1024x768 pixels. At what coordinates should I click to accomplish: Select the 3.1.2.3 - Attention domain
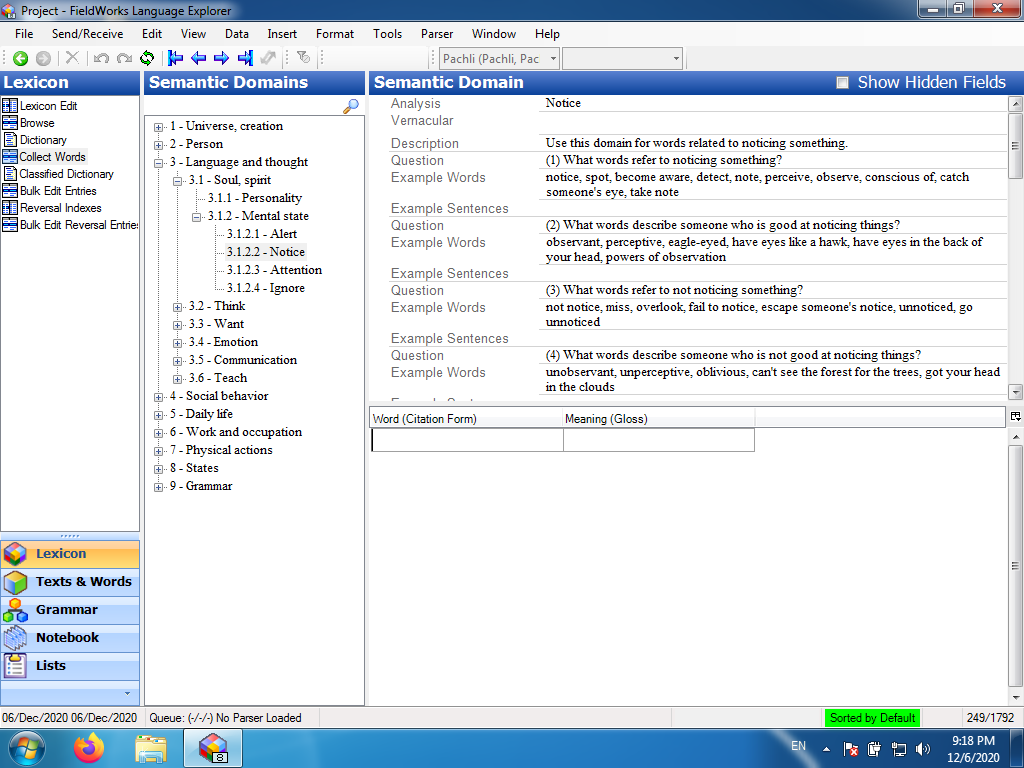coord(273,270)
